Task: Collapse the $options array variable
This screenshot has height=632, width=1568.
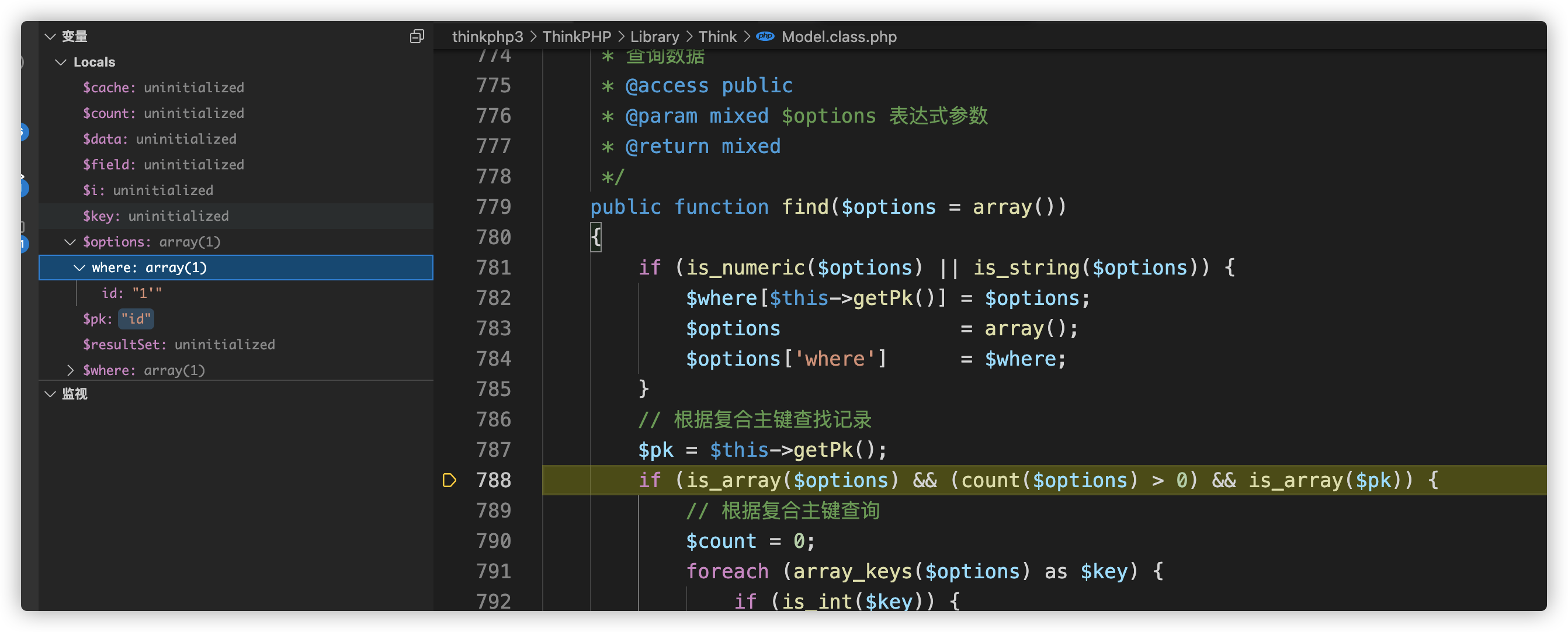Action: tap(71, 242)
